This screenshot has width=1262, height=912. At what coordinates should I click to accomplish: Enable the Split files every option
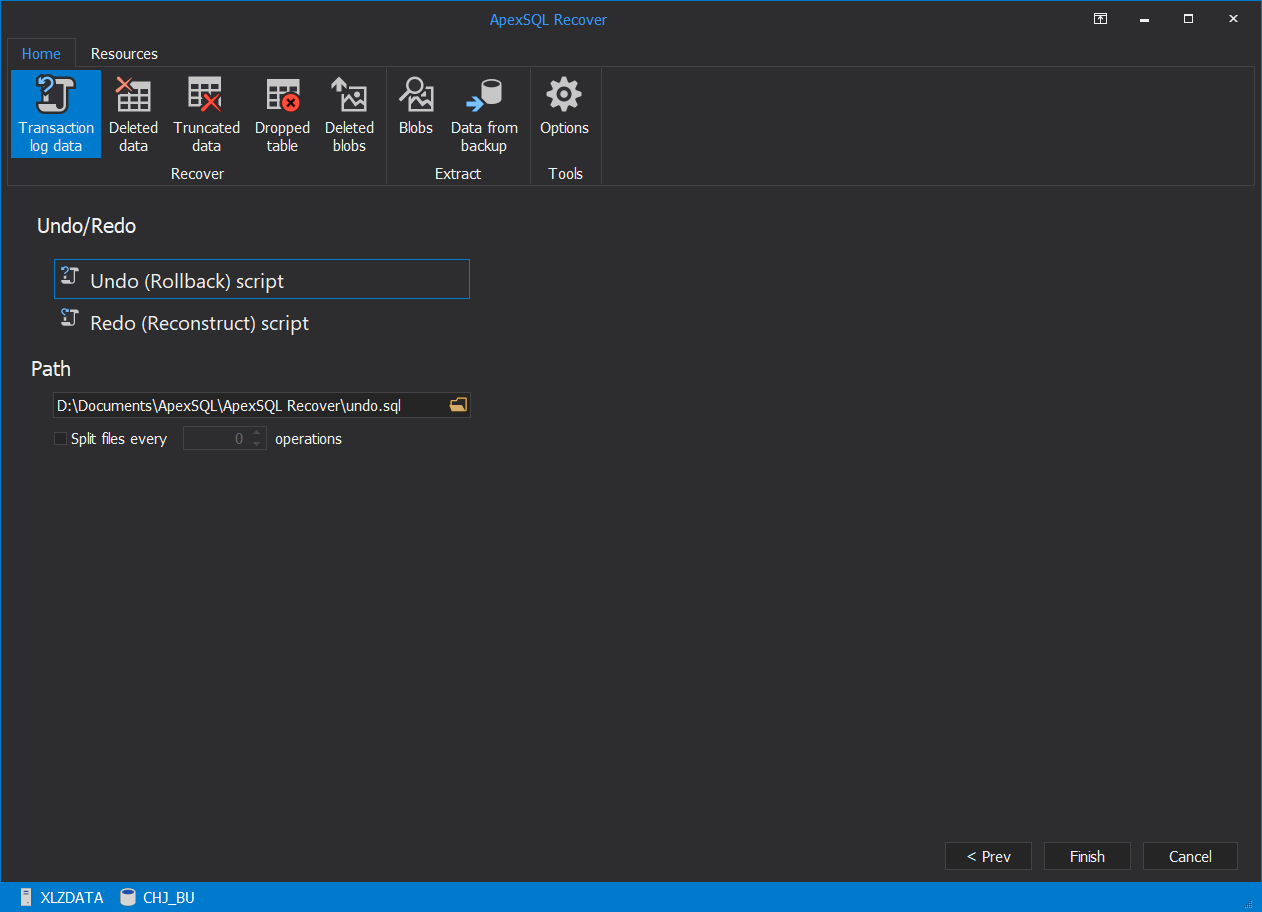click(x=60, y=438)
